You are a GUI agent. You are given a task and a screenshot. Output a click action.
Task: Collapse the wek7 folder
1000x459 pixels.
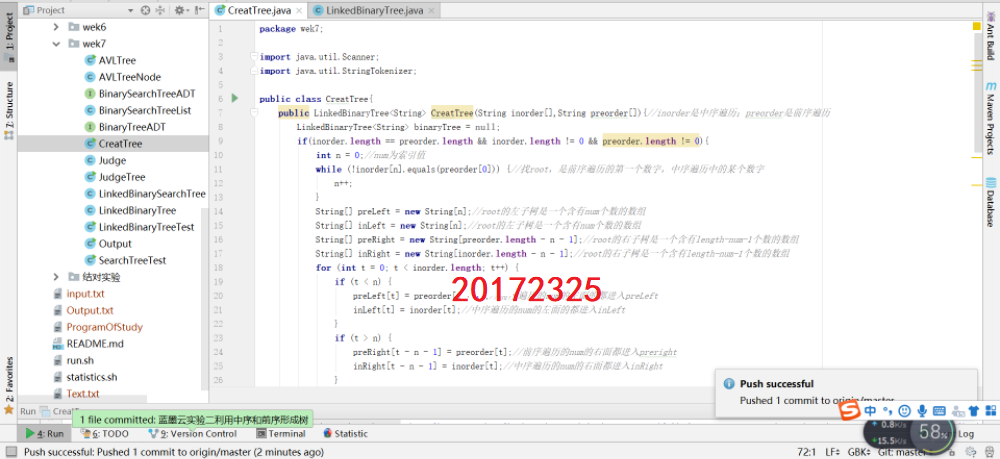point(55,44)
